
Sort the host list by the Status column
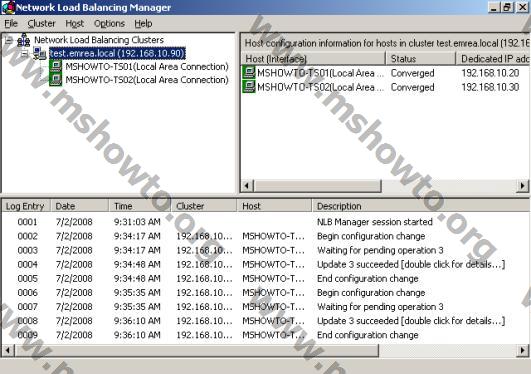pos(420,59)
